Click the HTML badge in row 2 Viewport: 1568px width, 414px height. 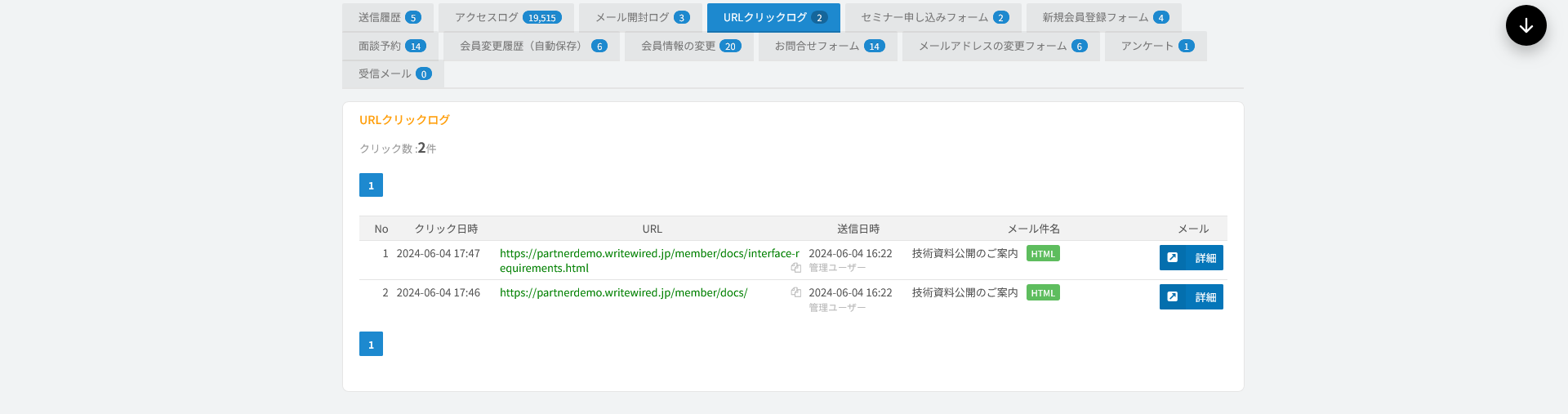click(1043, 293)
